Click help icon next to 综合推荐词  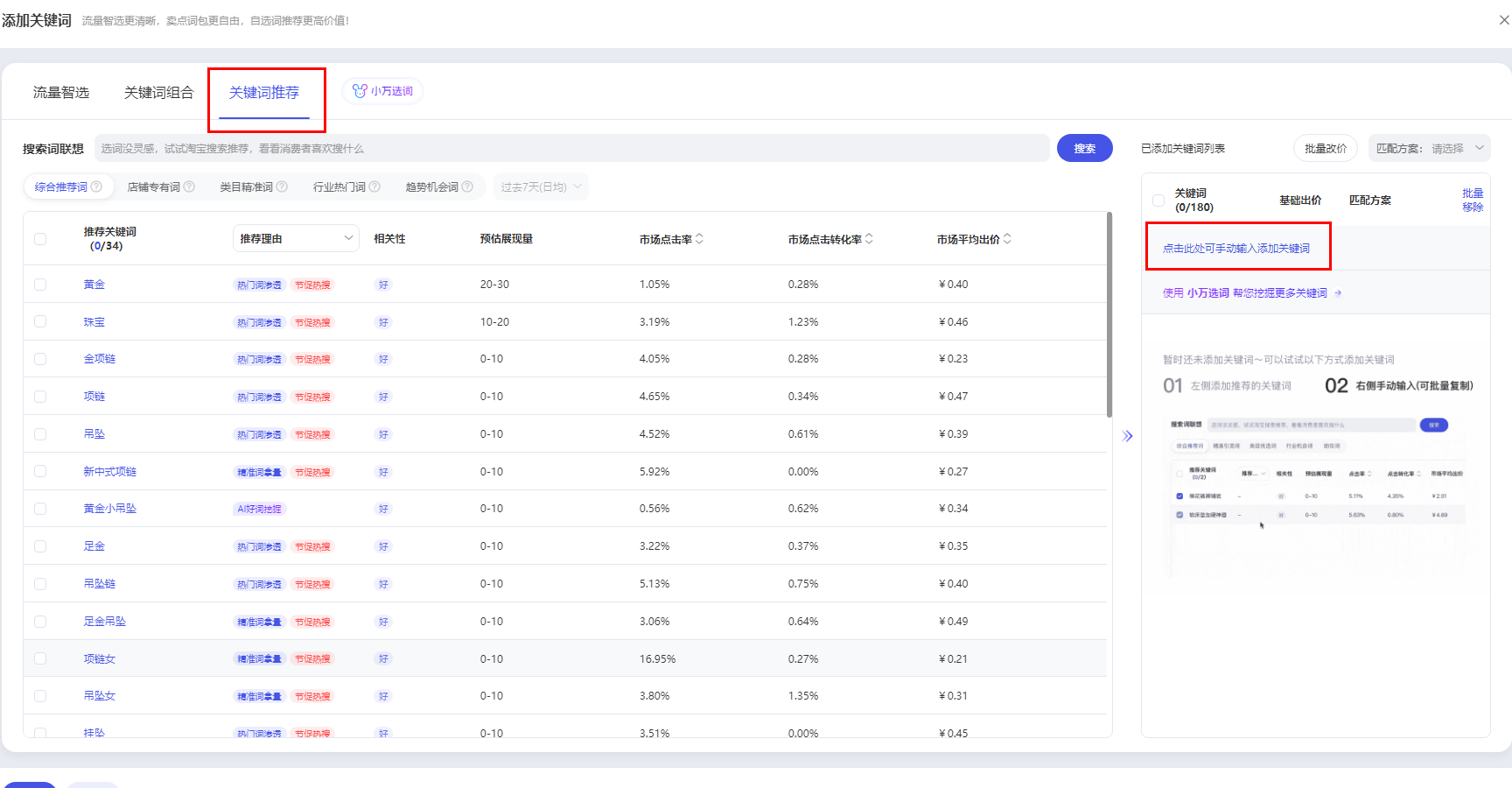pyautogui.click(x=97, y=186)
